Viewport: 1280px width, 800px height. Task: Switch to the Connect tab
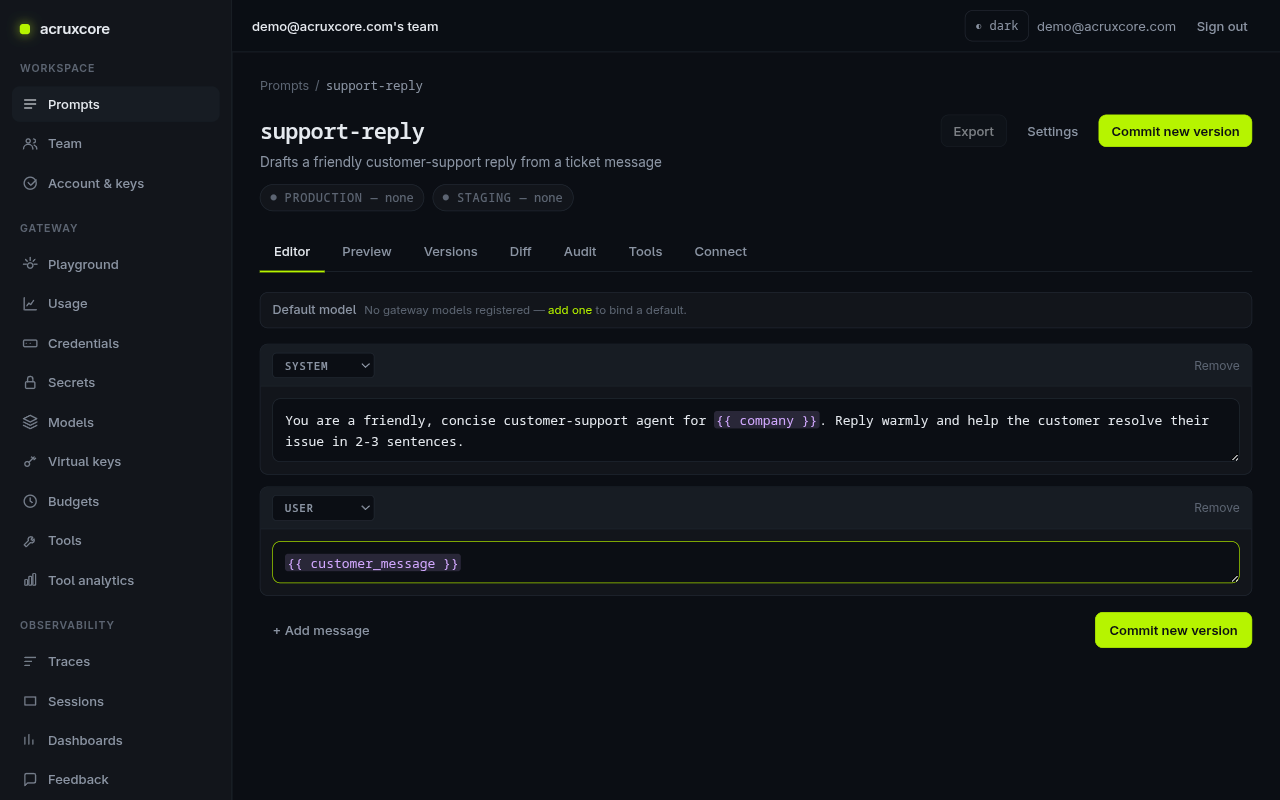tap(720, 251)
